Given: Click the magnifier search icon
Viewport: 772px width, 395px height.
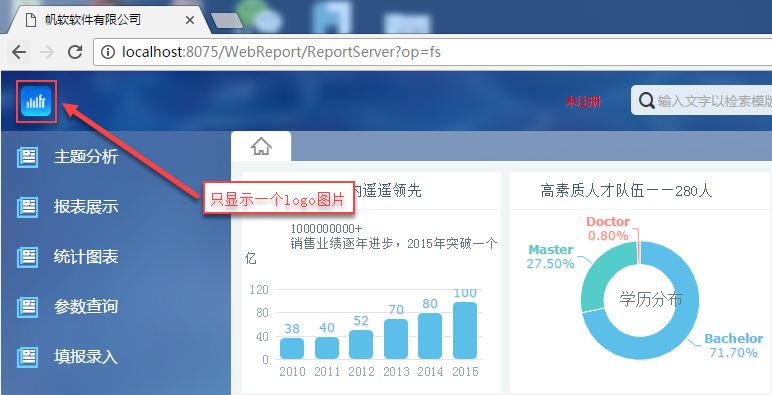Looking at the screenshot, I should [646, 101].
